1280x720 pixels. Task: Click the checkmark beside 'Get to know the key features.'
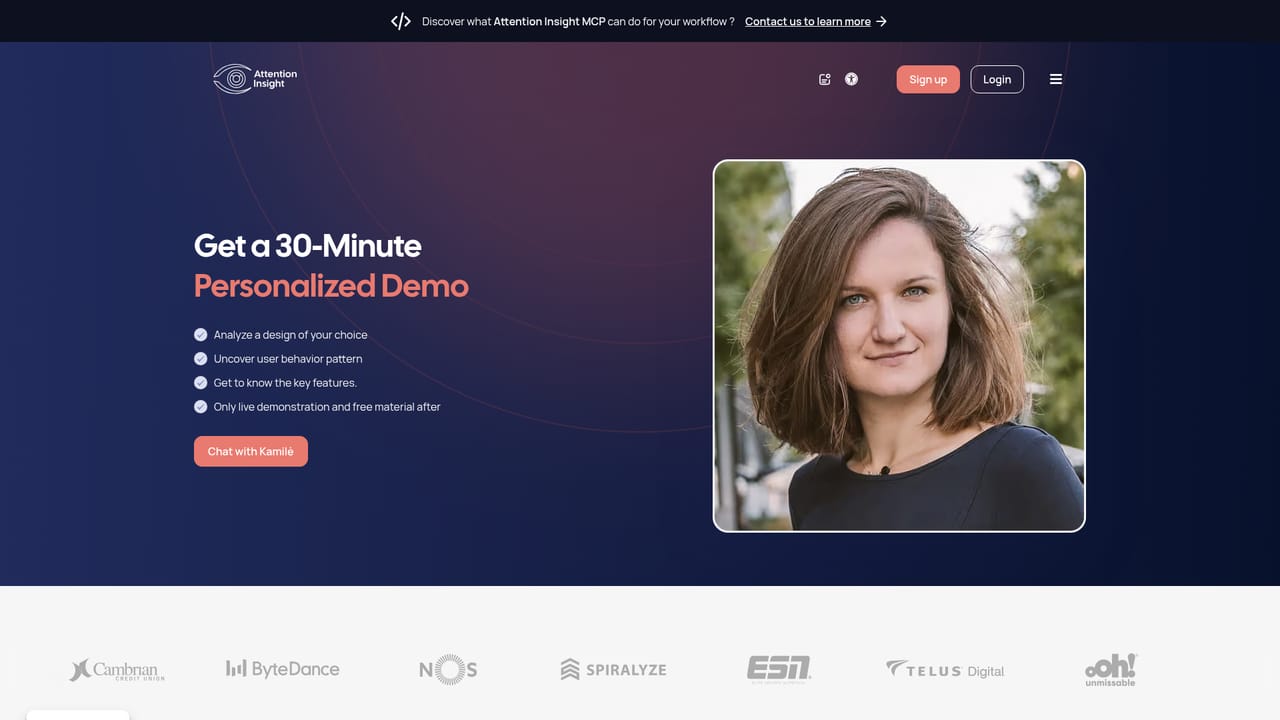tap(201, 383)
